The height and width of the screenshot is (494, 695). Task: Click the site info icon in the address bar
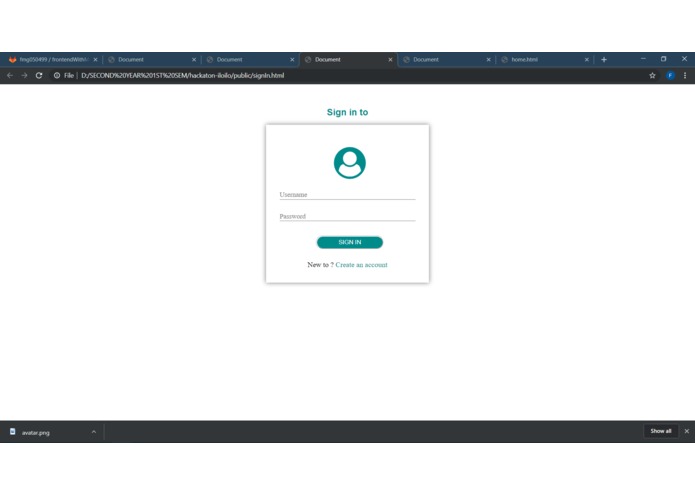click(x=57, y=76)
